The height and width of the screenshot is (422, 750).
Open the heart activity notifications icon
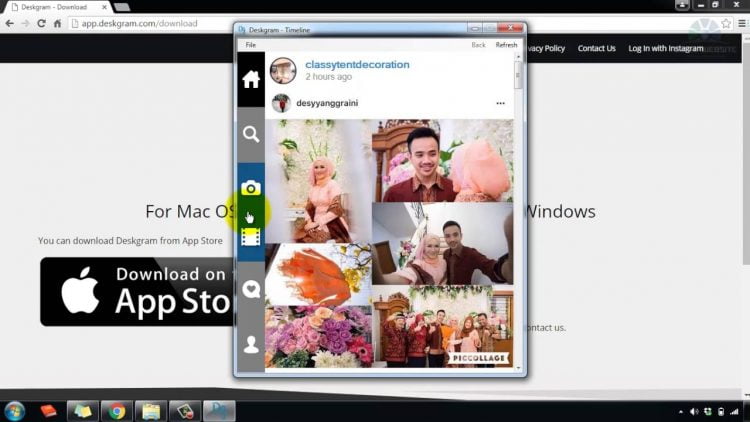click(251, 289)
